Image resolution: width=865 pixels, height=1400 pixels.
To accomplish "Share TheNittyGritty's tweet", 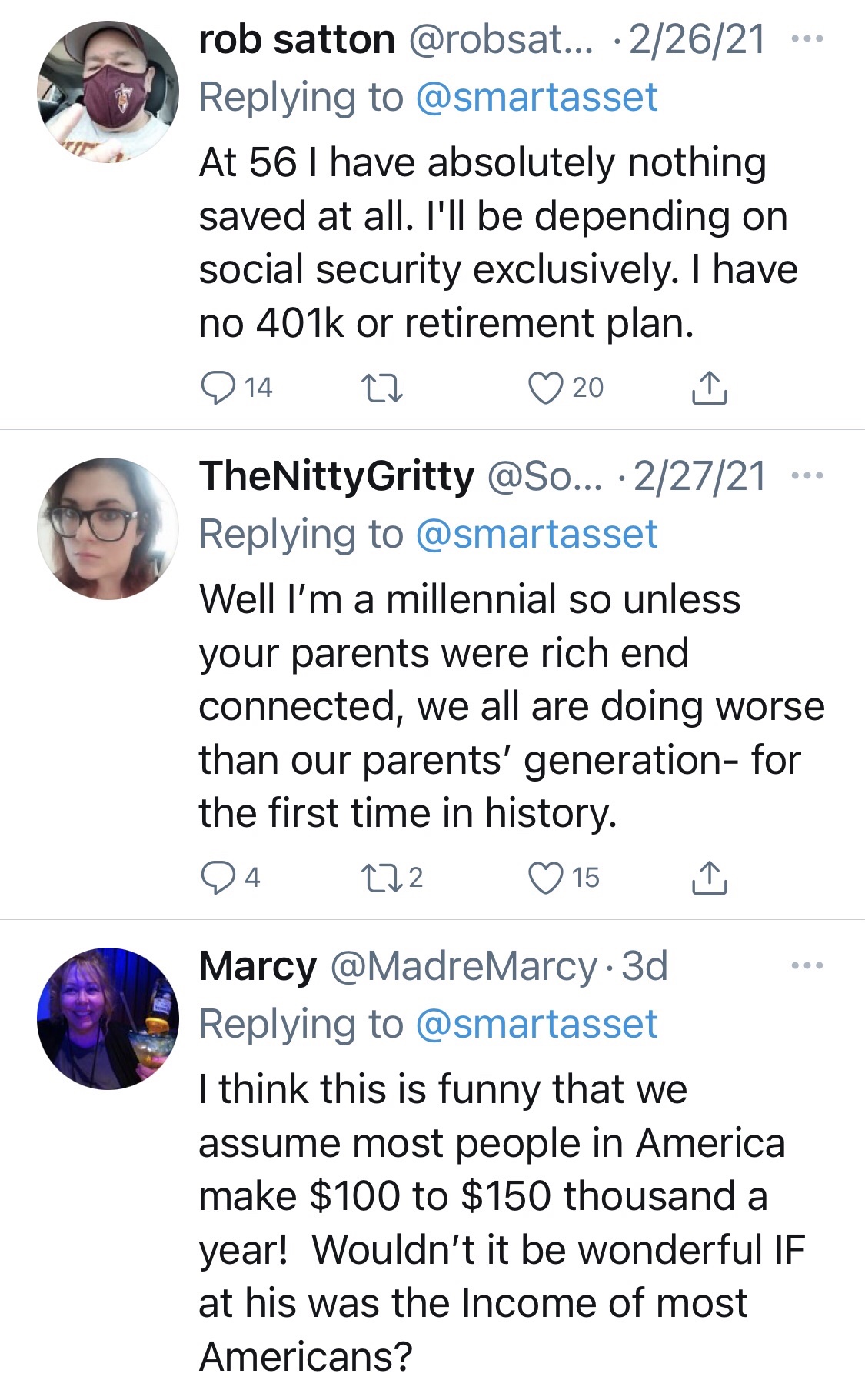I will point(709,878).
